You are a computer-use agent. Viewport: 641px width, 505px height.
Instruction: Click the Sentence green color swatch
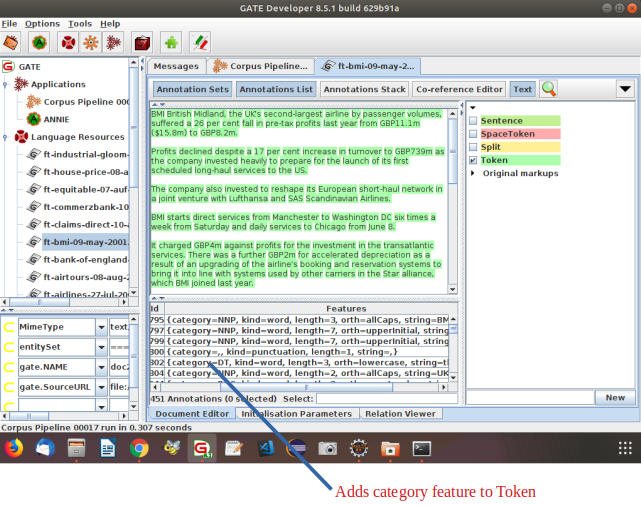520,121
